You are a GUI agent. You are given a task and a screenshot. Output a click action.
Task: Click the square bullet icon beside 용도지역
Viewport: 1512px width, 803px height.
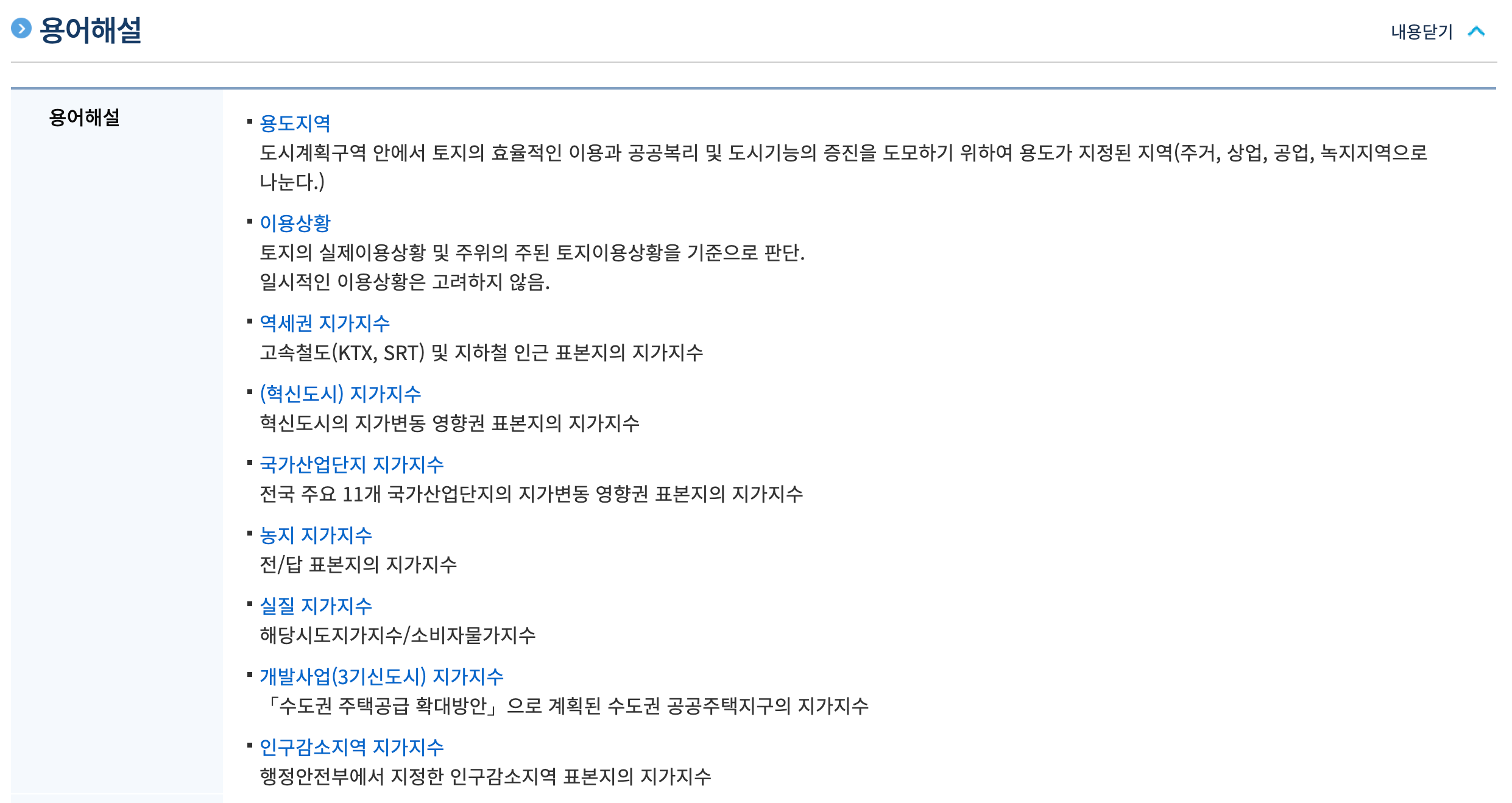pyautogui.click(x=249, y=119)
